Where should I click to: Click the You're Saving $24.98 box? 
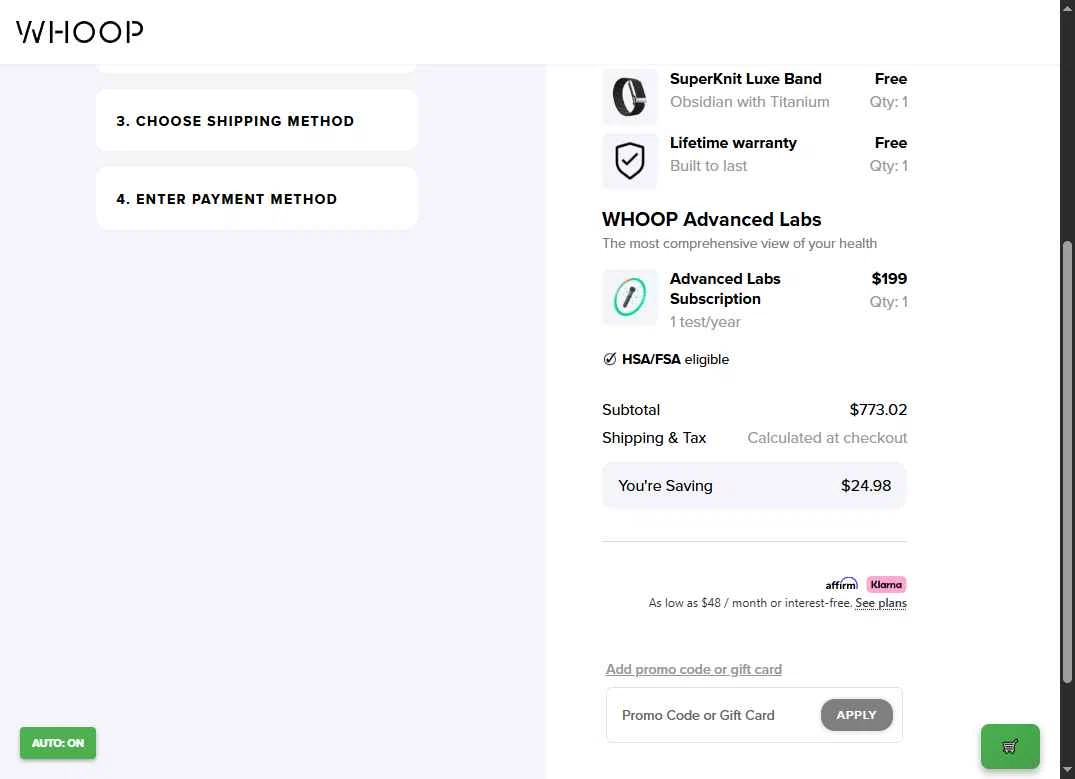coord(754,486)
